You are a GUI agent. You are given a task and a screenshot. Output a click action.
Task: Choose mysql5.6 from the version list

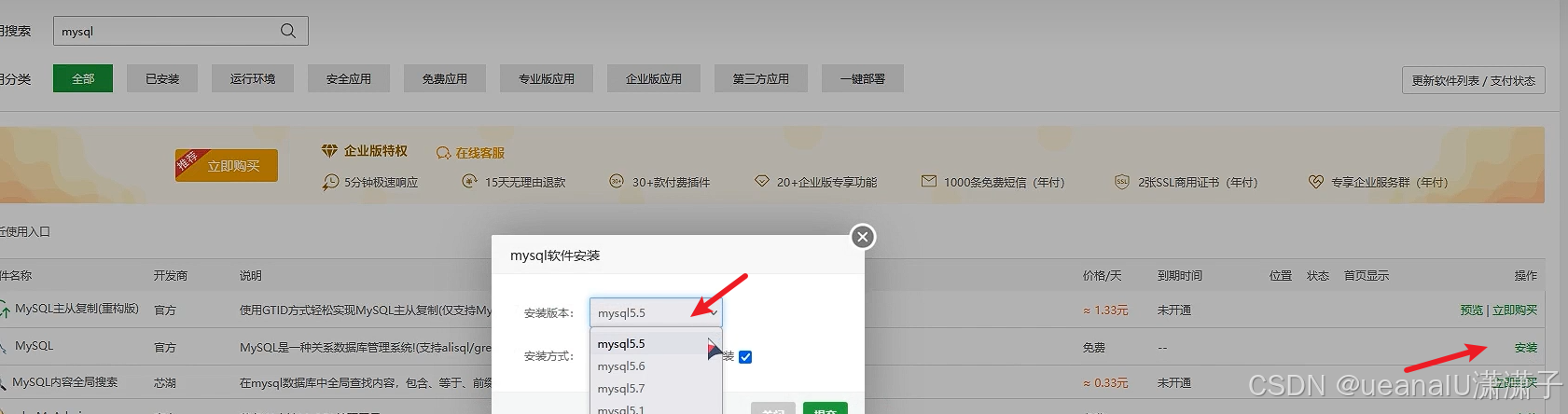(656, 366)
